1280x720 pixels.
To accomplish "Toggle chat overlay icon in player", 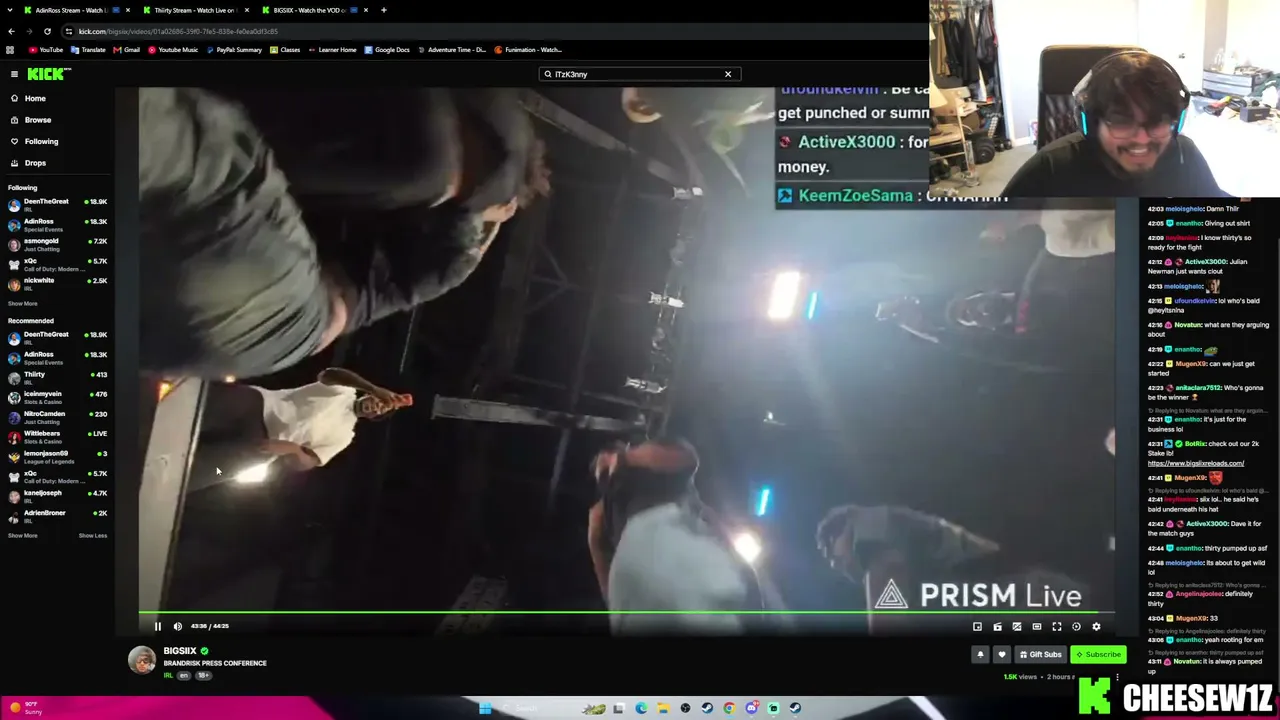I will (x=1017, y=626).
